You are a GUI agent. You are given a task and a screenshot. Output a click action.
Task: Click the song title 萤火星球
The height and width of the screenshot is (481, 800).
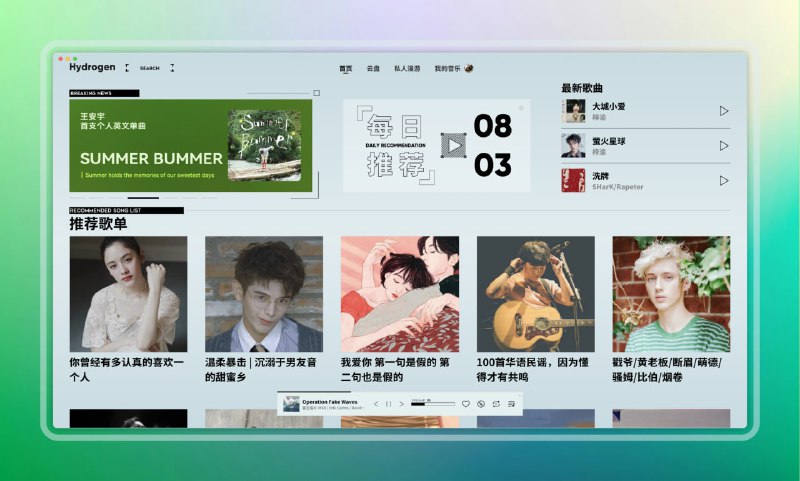(x=608, y=141)
